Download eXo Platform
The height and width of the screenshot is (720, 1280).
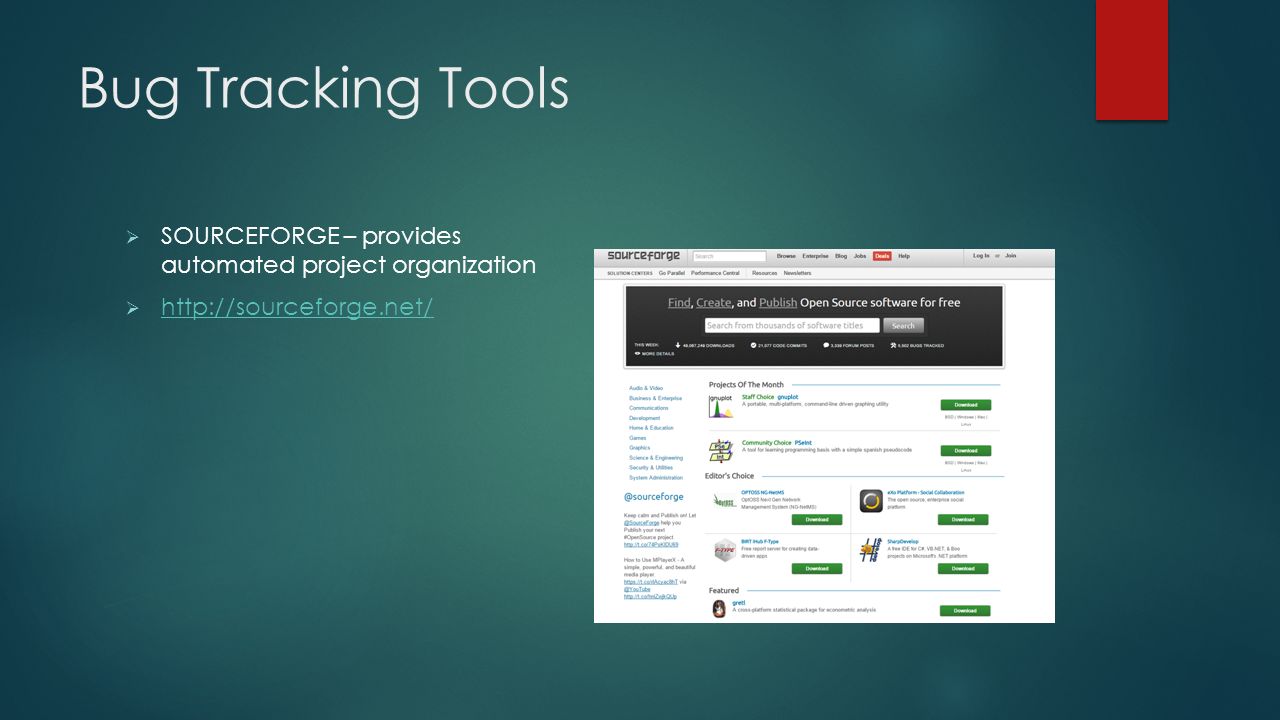coord(963,519)
